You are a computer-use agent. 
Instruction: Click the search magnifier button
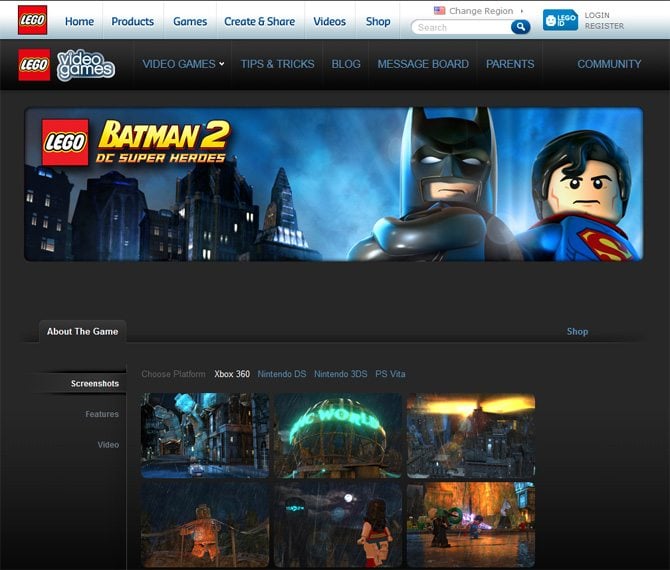(x=520, y=27)
